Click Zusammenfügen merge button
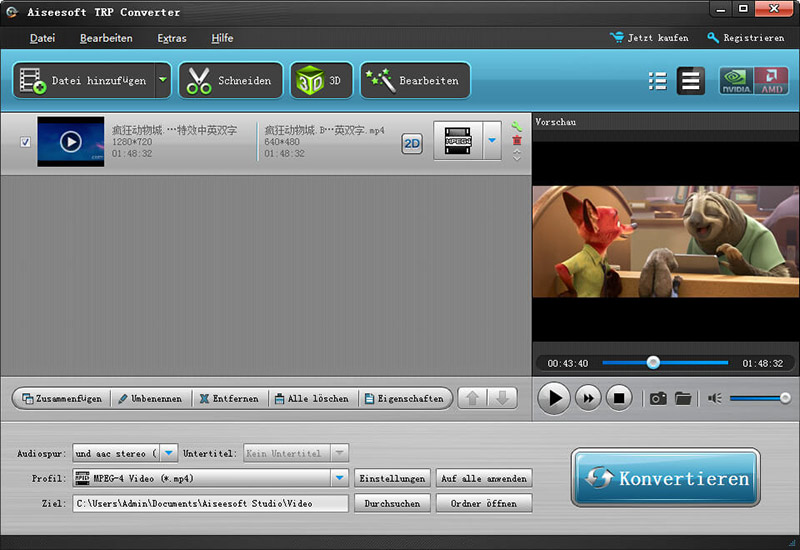 (x=62, y=398)
